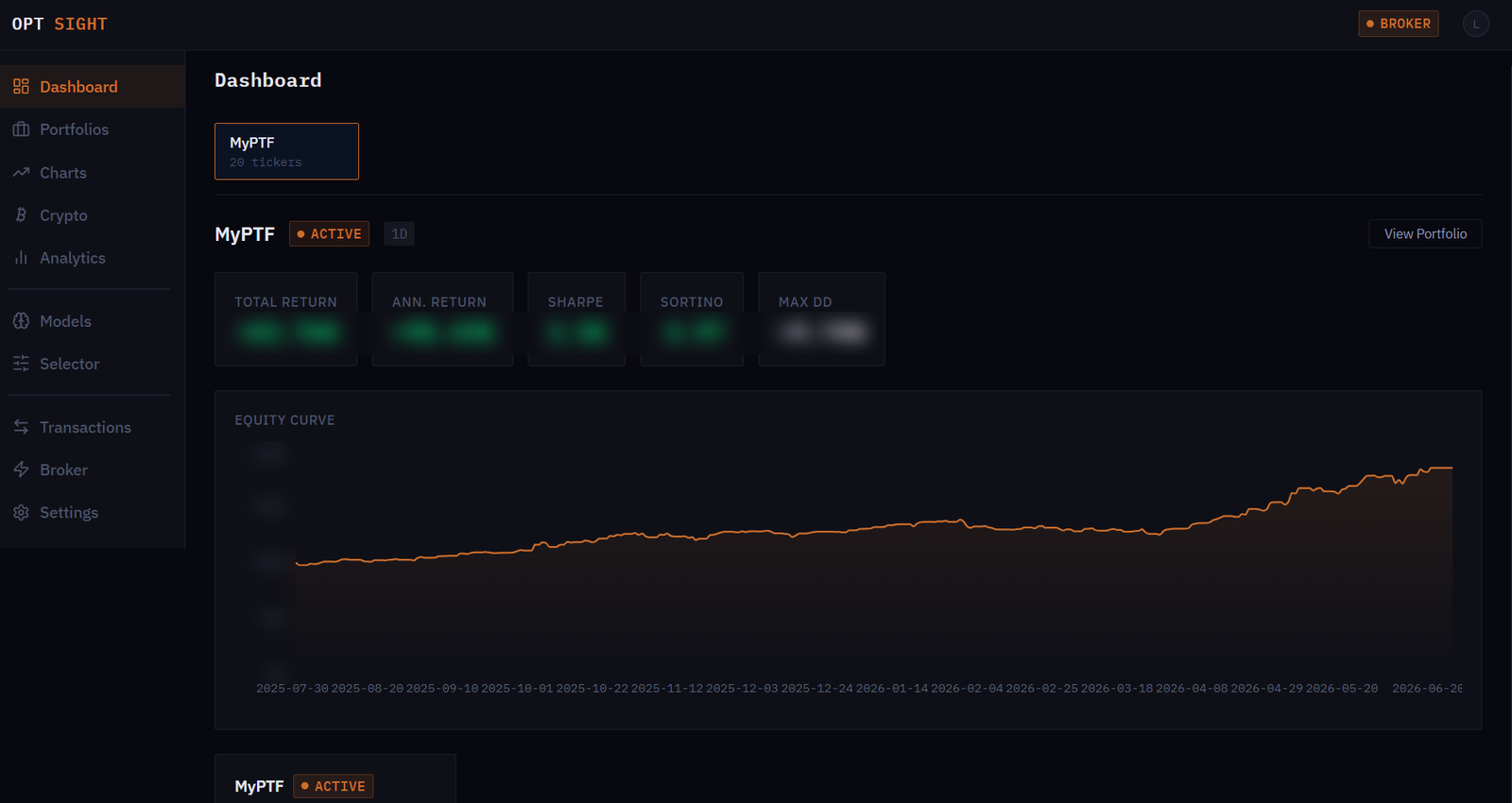Viewport: 1512px width, 803px height.
Task: Click the SHARPE metric card
Action: (x=576, y=319)
